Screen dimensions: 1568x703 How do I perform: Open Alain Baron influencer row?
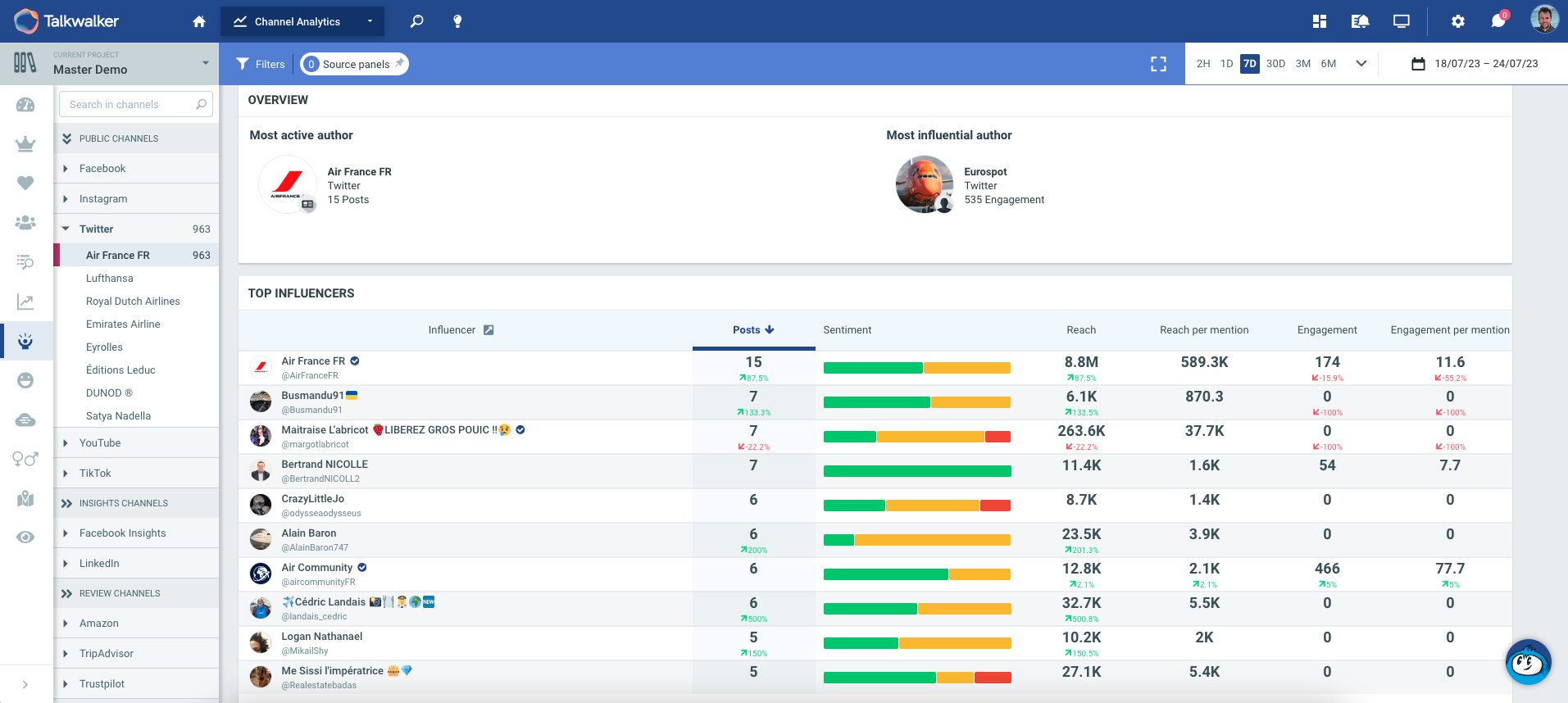tap(875, 540)
